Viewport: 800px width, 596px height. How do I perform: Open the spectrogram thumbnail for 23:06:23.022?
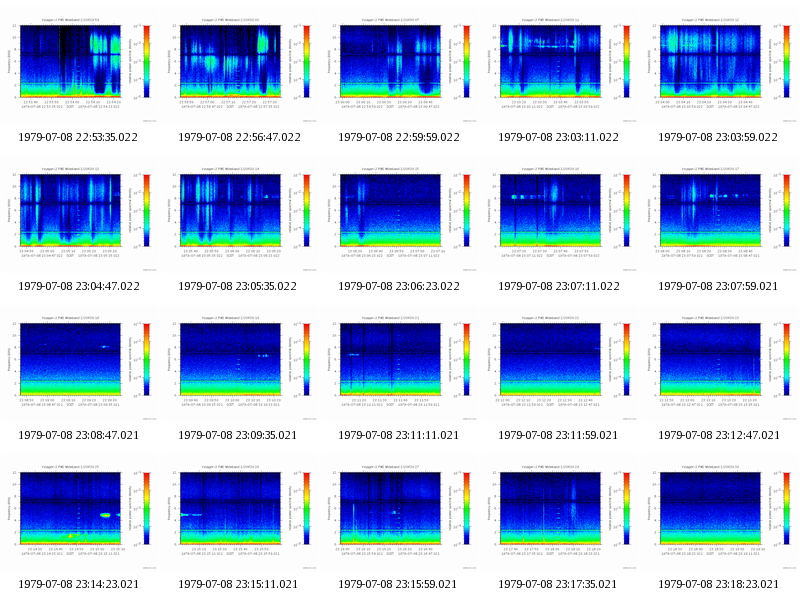click(399, 215)
